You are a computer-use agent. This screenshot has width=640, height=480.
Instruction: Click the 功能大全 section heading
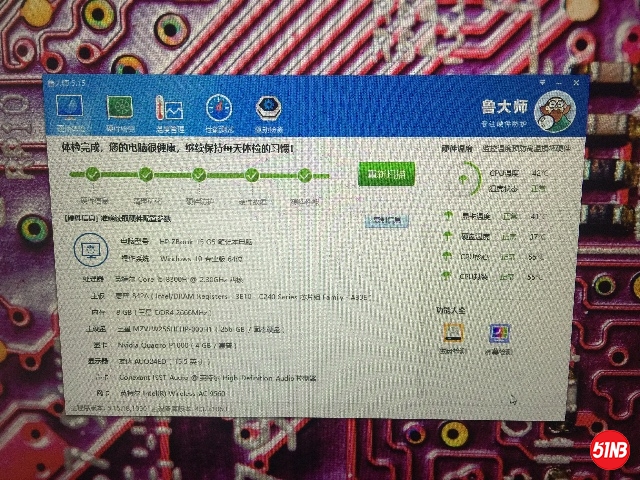tap(451, 310)
